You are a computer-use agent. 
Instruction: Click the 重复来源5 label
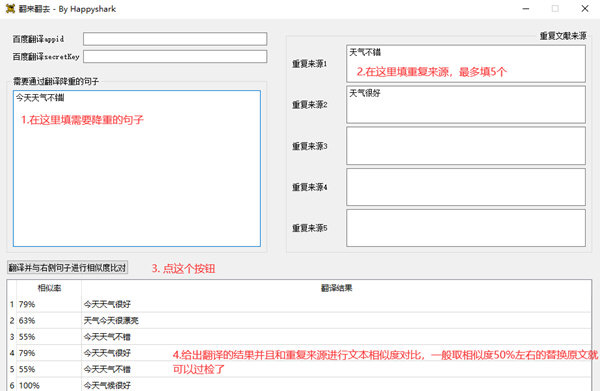click(310, 228)
